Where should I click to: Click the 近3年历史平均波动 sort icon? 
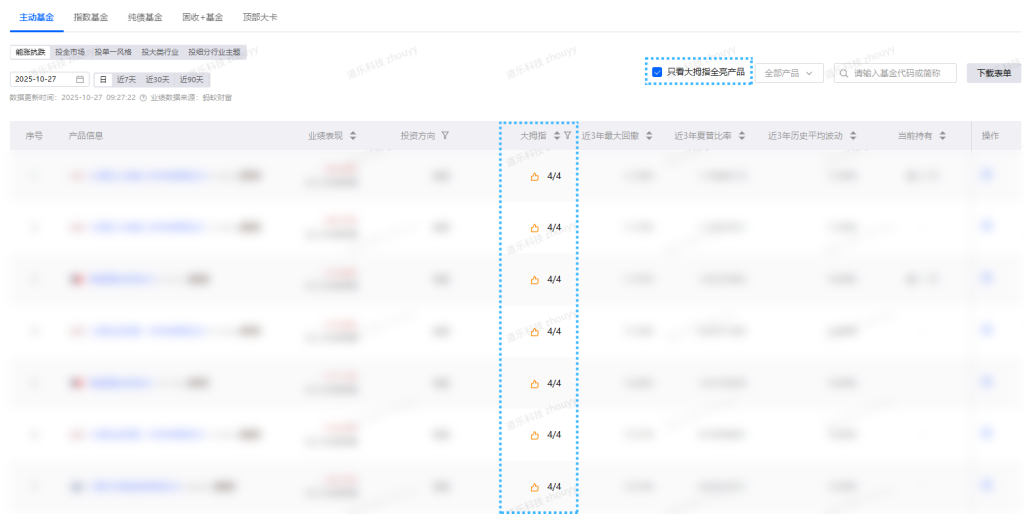point(853,136)
